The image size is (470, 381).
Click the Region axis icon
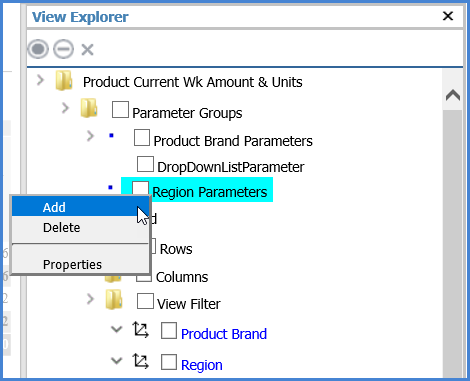pyautogui.click(x=141, y=361)
